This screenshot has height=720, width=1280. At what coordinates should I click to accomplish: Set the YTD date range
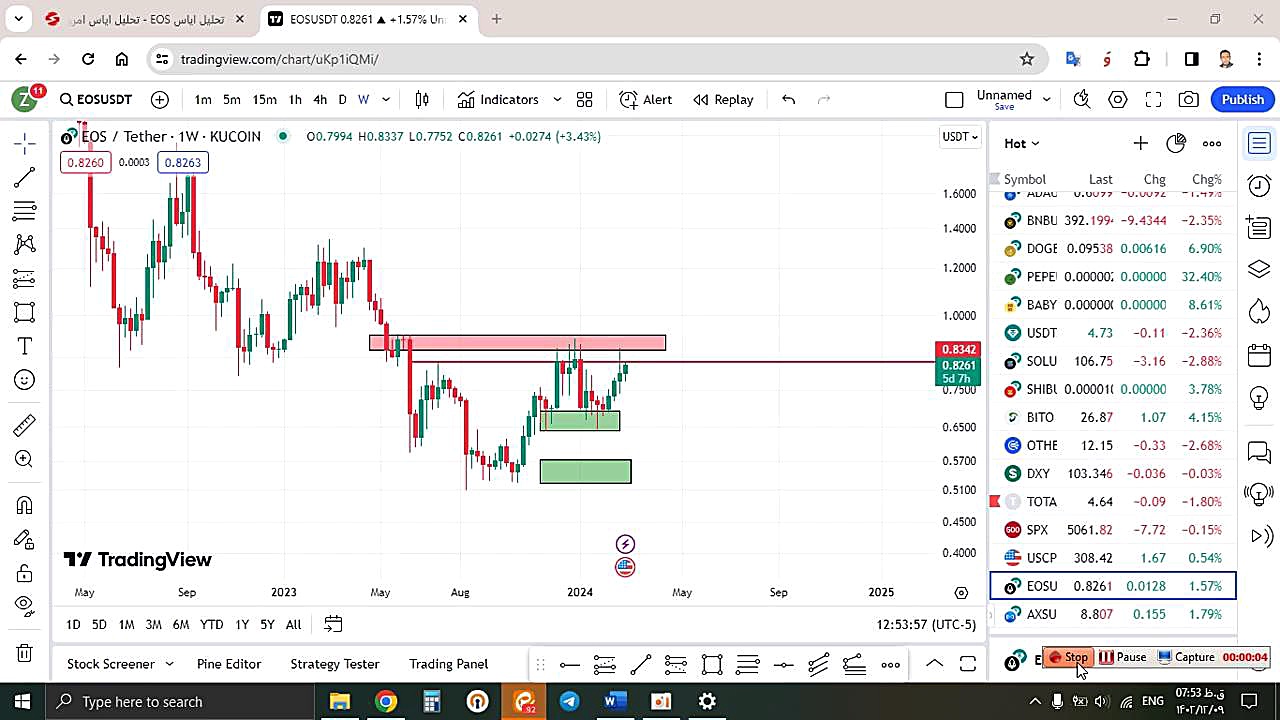click(211, 624)
